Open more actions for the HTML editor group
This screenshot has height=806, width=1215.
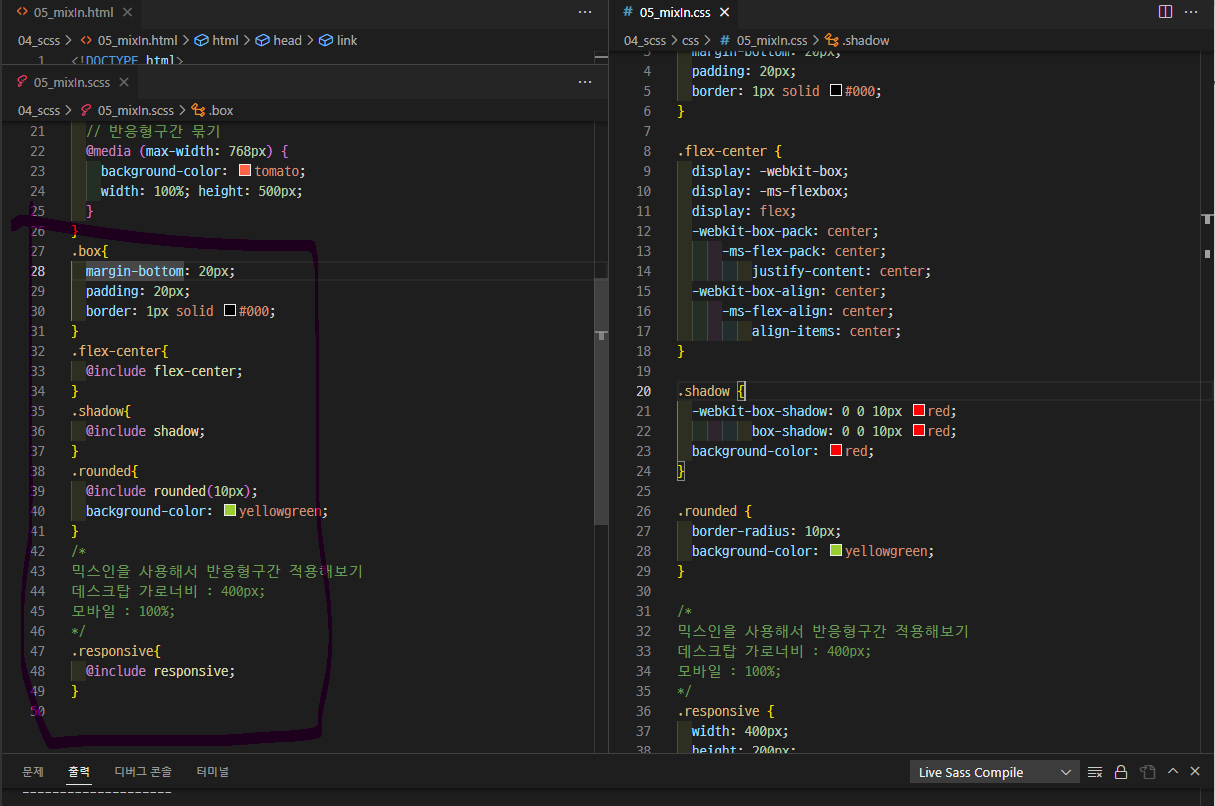[585, 12]
